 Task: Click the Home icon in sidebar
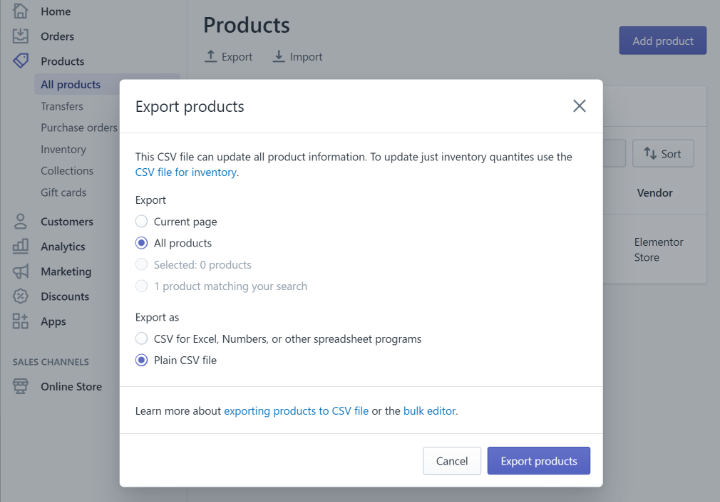(20, 11)
